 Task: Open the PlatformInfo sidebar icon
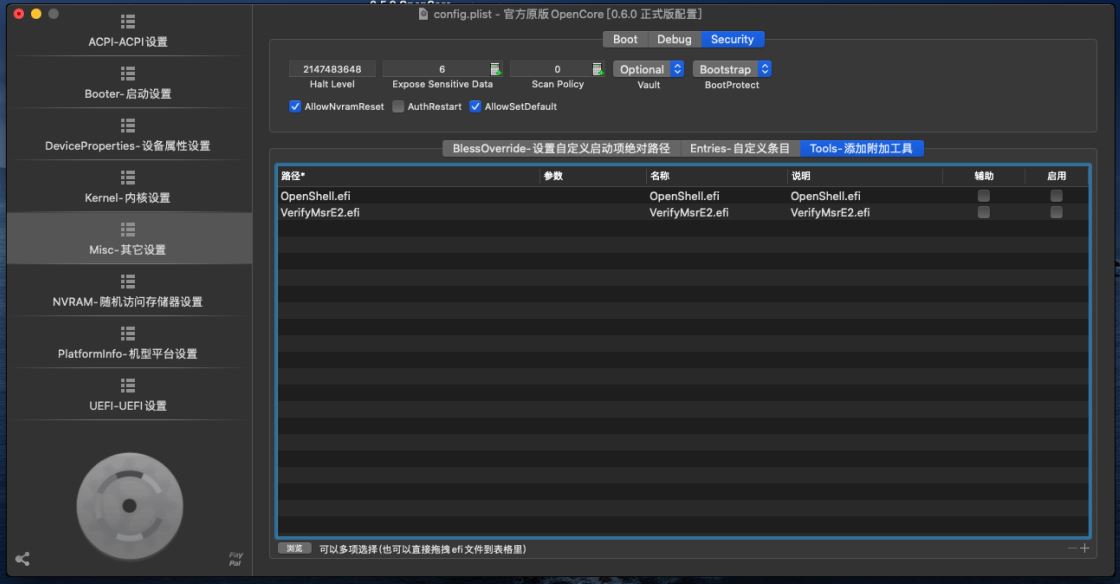[127, 333]
